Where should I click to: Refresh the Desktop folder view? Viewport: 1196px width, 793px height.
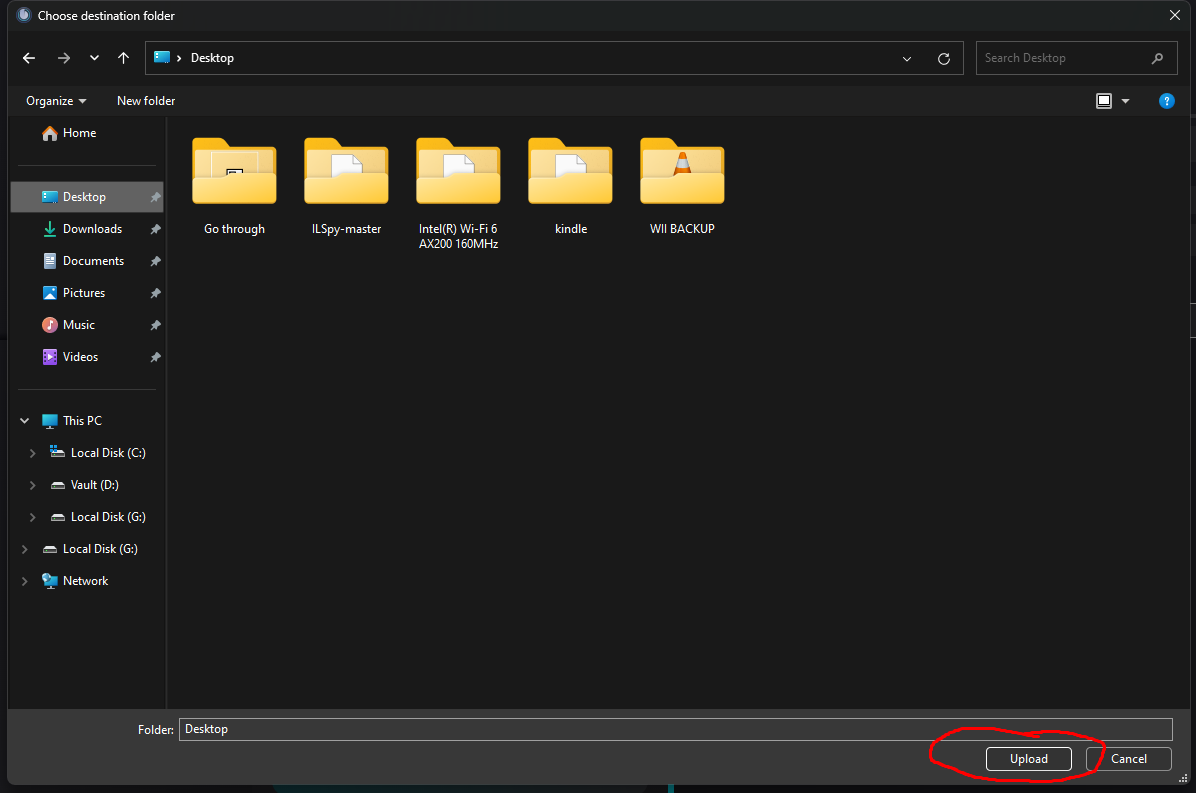pyautogui.click(x=943, y=59)
